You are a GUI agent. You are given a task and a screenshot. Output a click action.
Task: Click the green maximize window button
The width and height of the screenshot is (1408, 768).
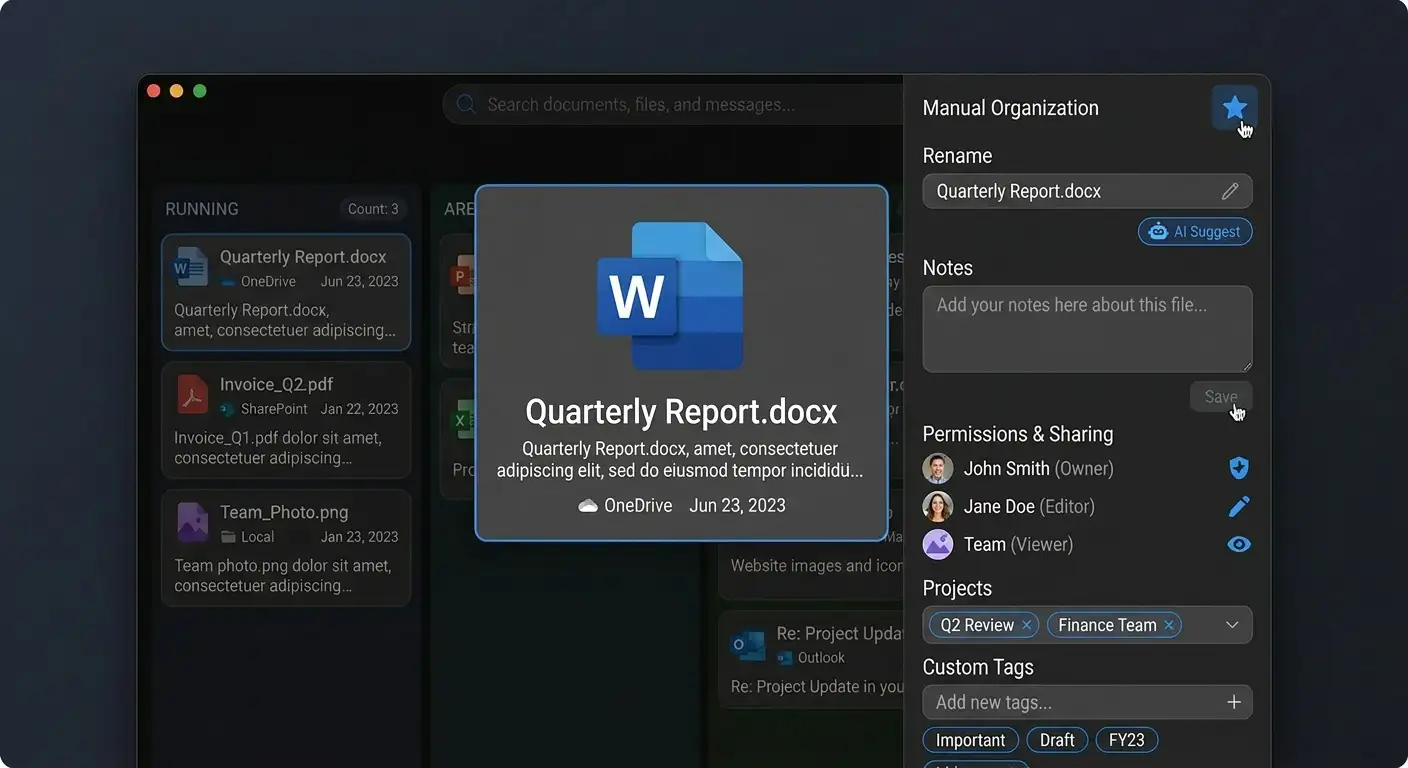pyautogui.click(x=200, y=91)
